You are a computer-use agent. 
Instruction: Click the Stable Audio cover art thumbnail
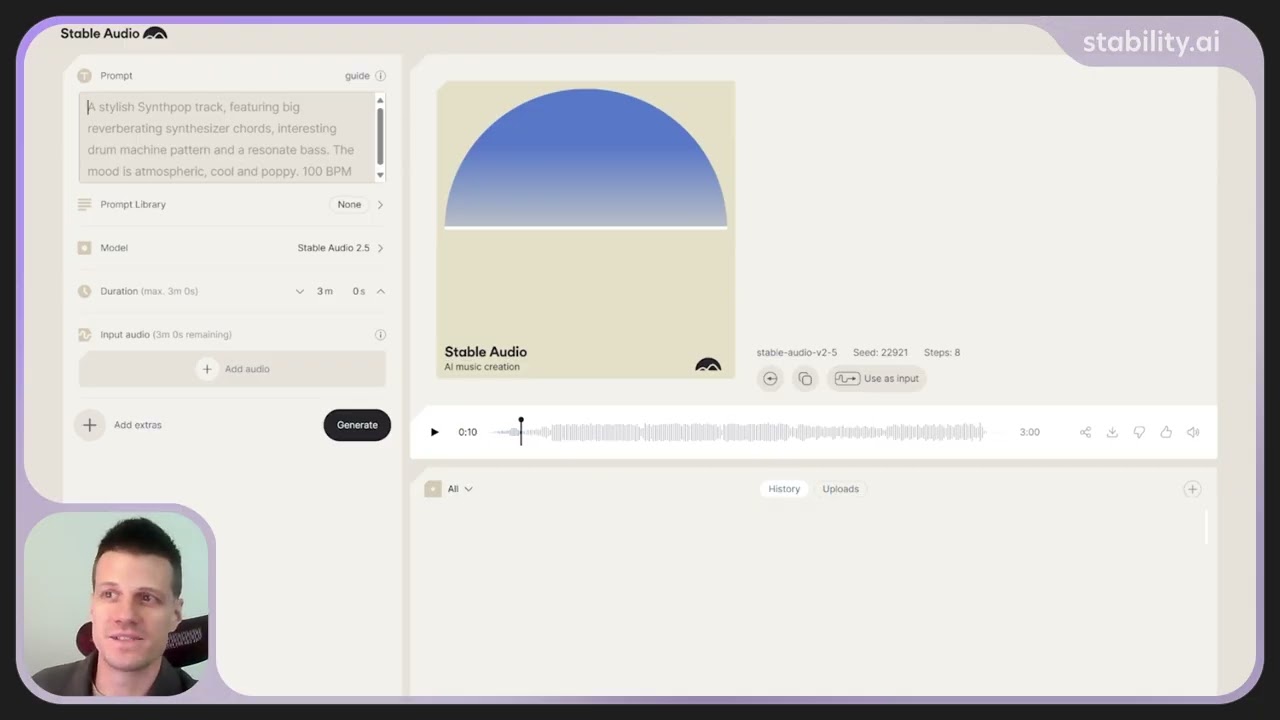click(x=586, y=230)
